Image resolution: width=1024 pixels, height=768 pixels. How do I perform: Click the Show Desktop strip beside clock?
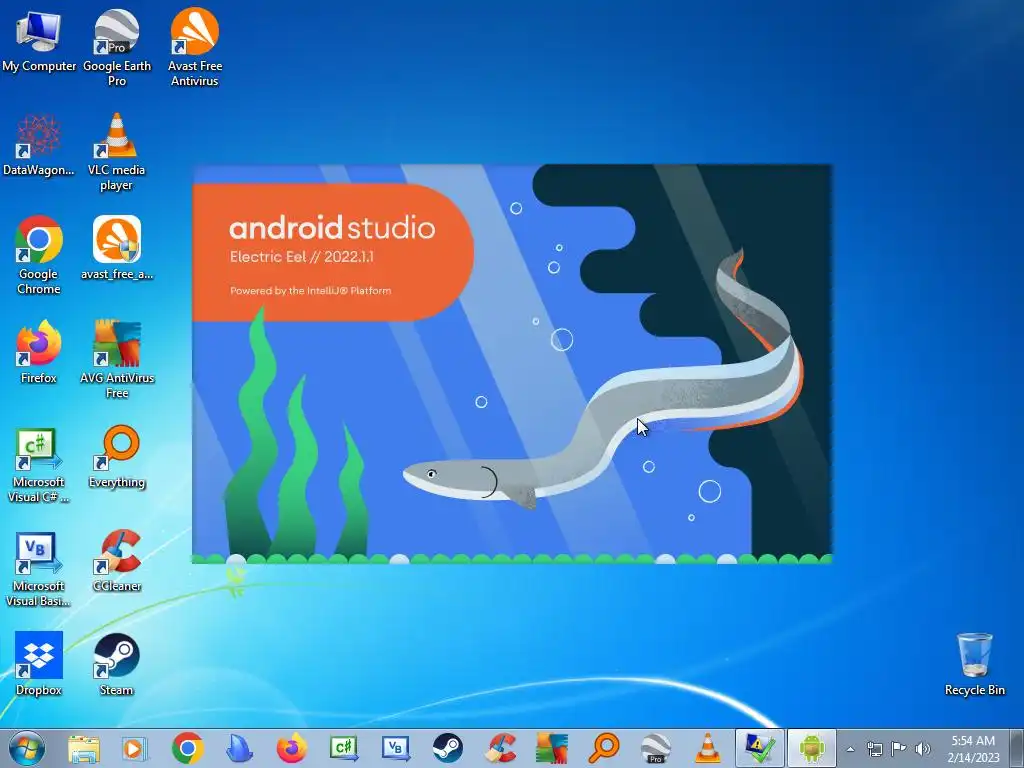coord(1017,749)
